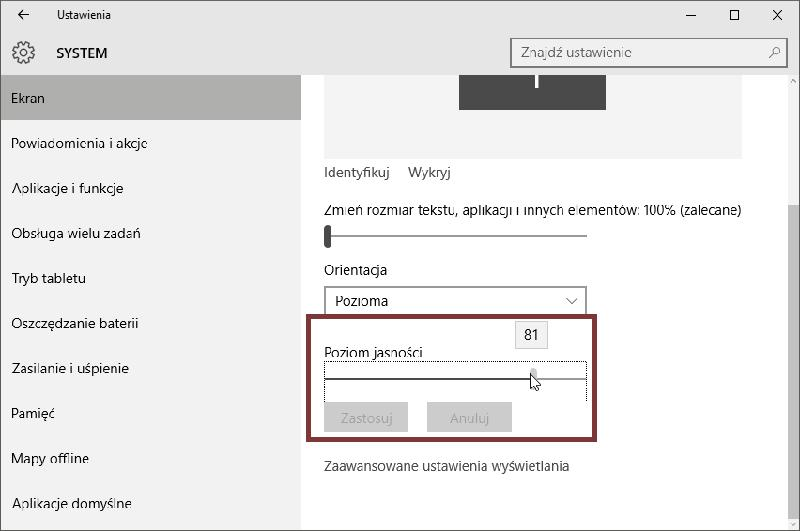Select the Ekran category
This screenshot has width=800, height=531.
[x=151, y=97]
